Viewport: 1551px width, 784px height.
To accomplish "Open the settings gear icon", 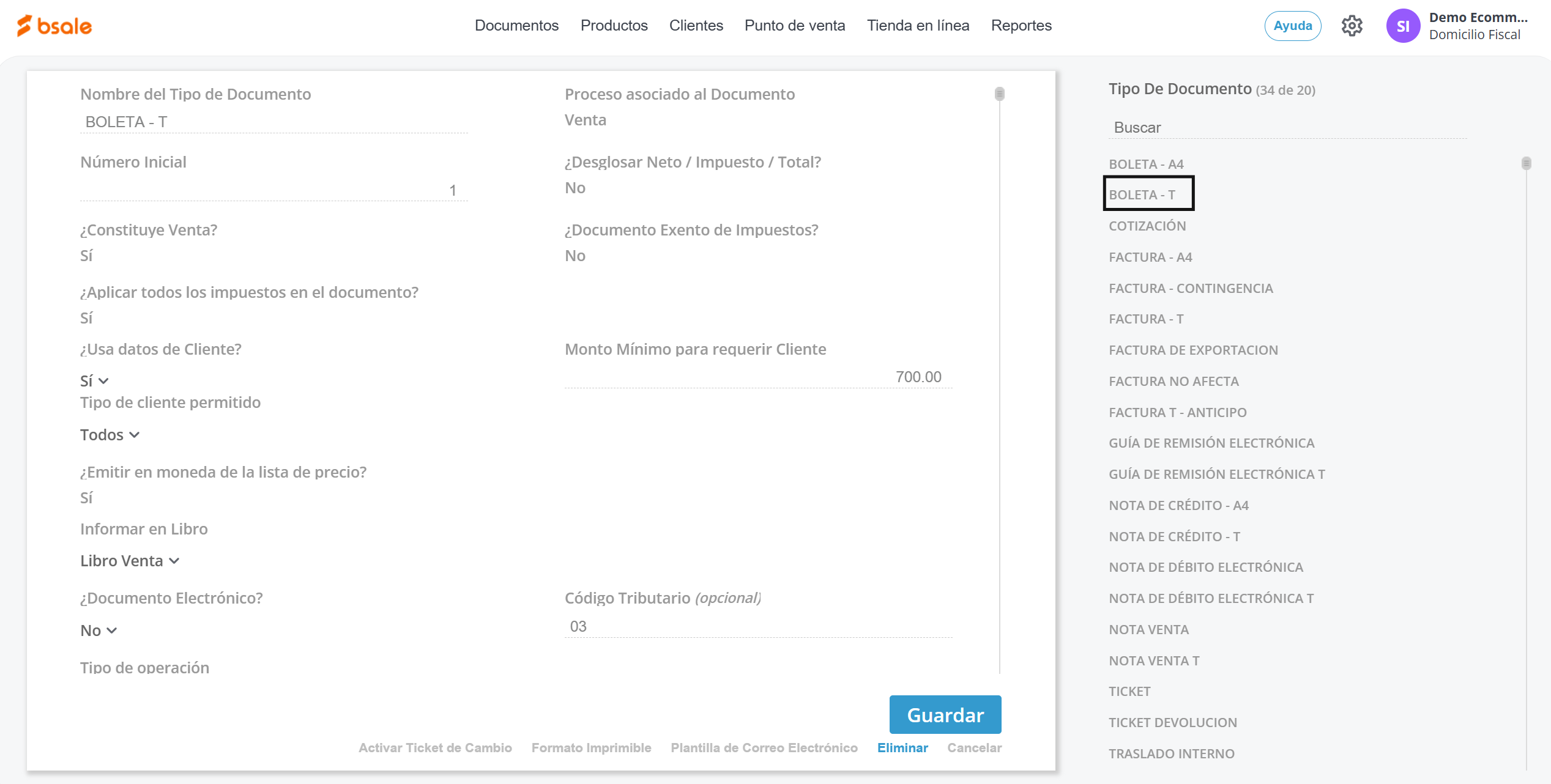I will 1352,26.
